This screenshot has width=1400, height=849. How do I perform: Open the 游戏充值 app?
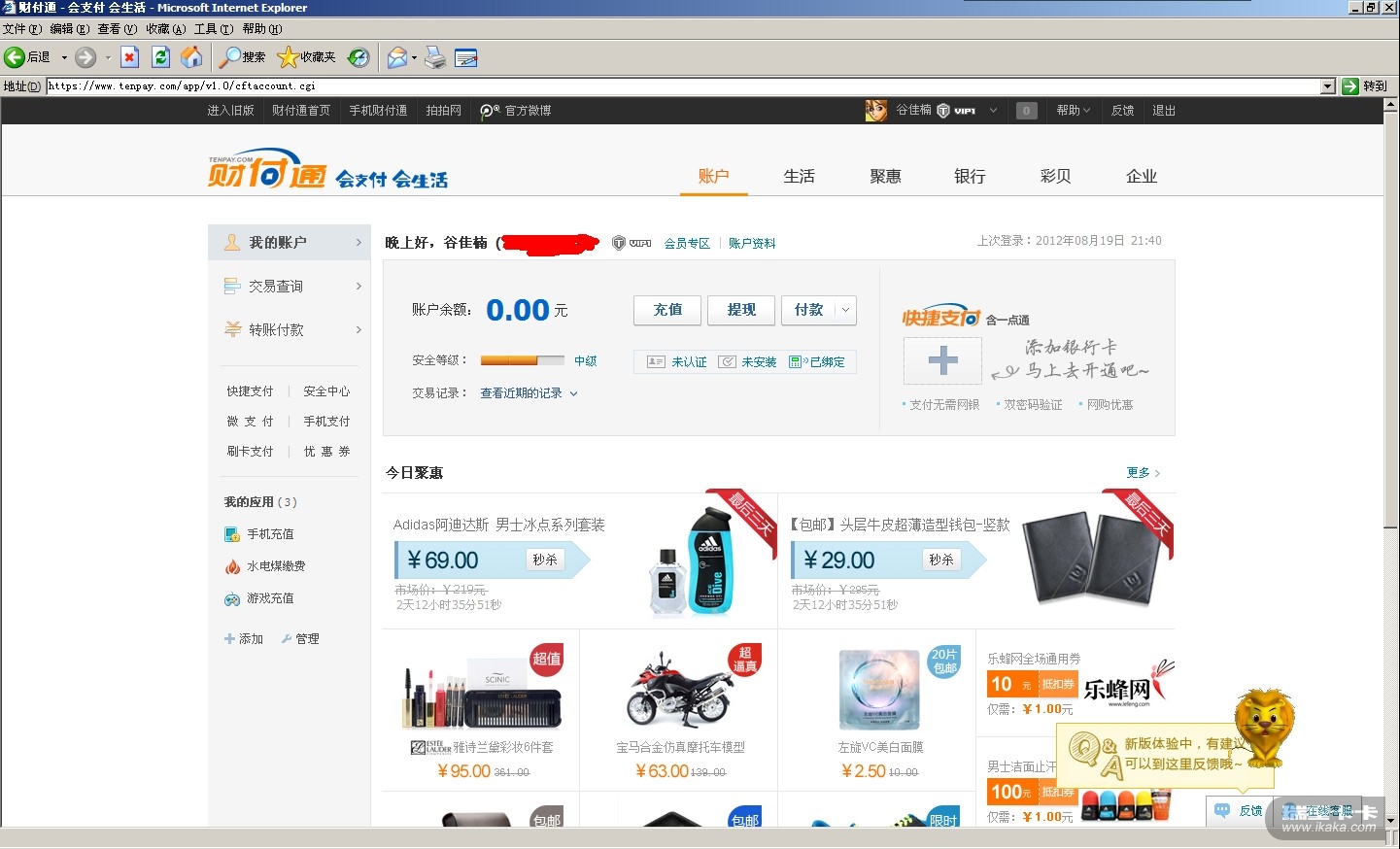[x=259, y=598]
